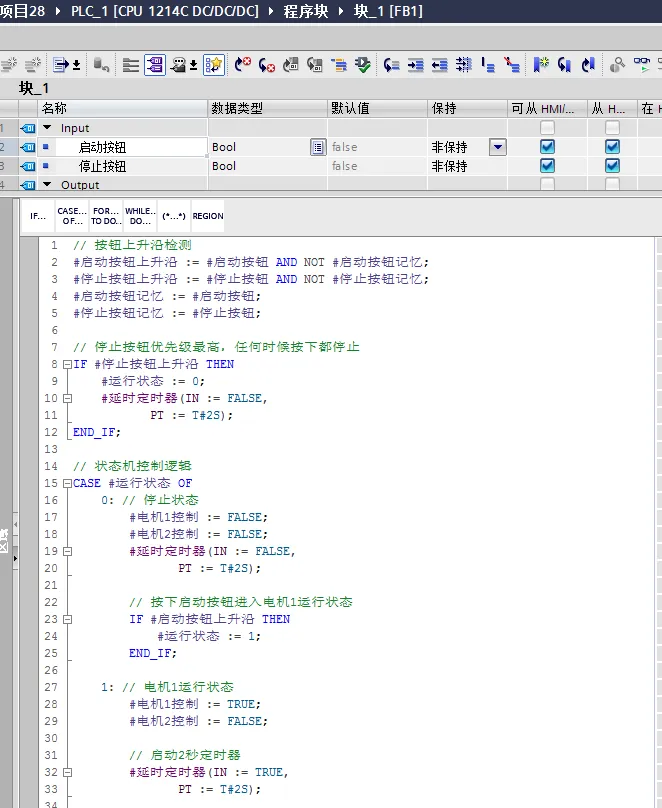Click the red crossed lines icon
This screenshot has width=662, height=808.
tap(512, 65)
